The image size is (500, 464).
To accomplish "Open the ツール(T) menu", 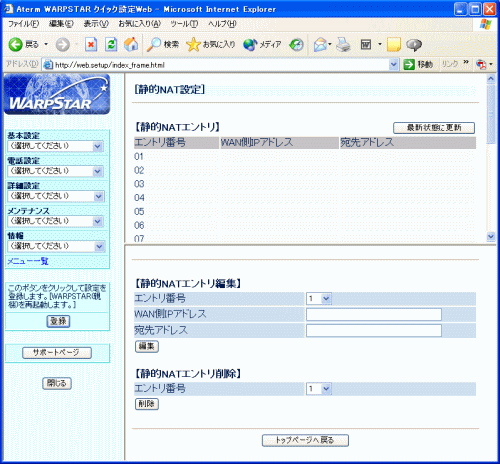I will point(184,24).
